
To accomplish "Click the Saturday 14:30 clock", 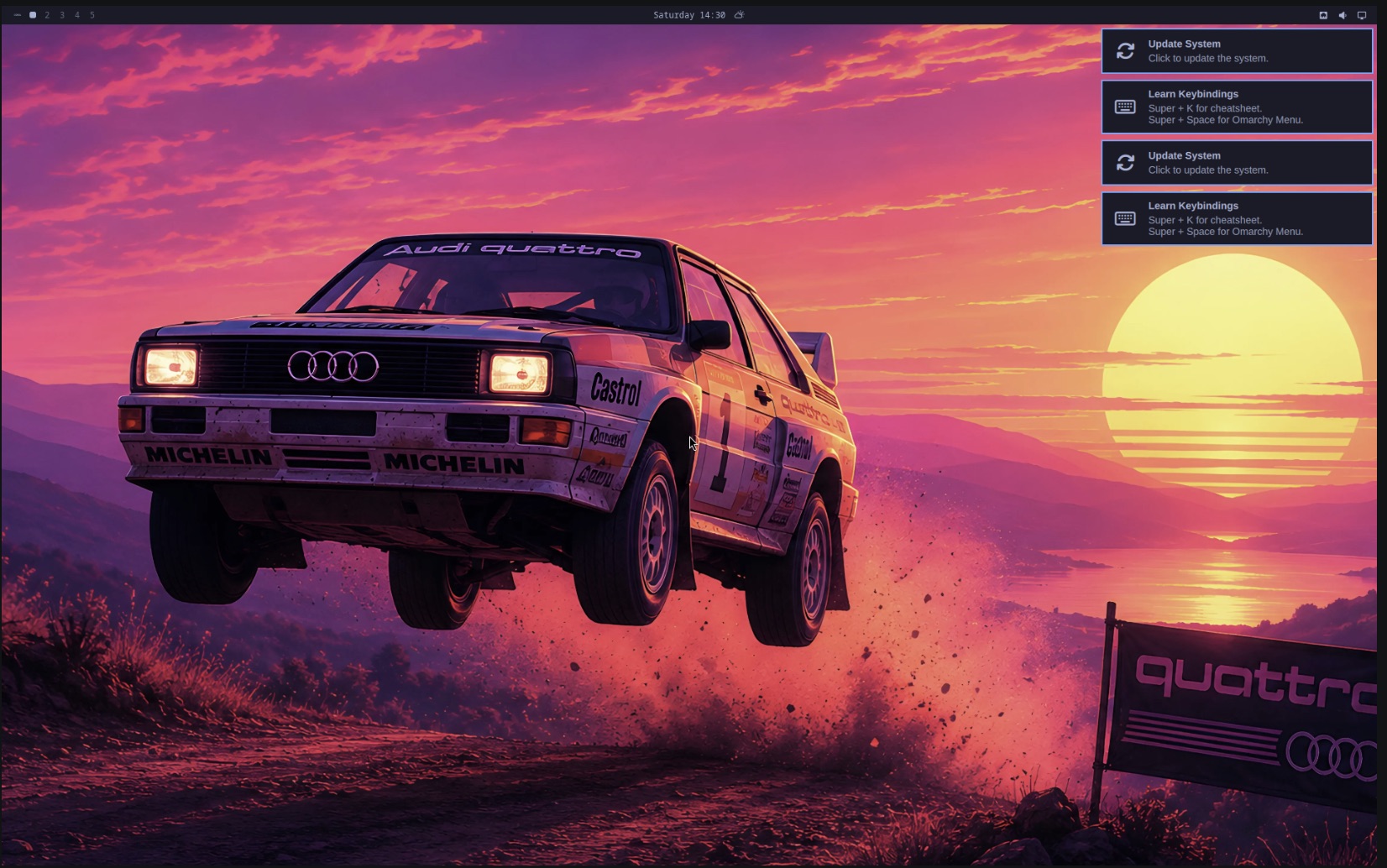I will [x=689, y=15].
